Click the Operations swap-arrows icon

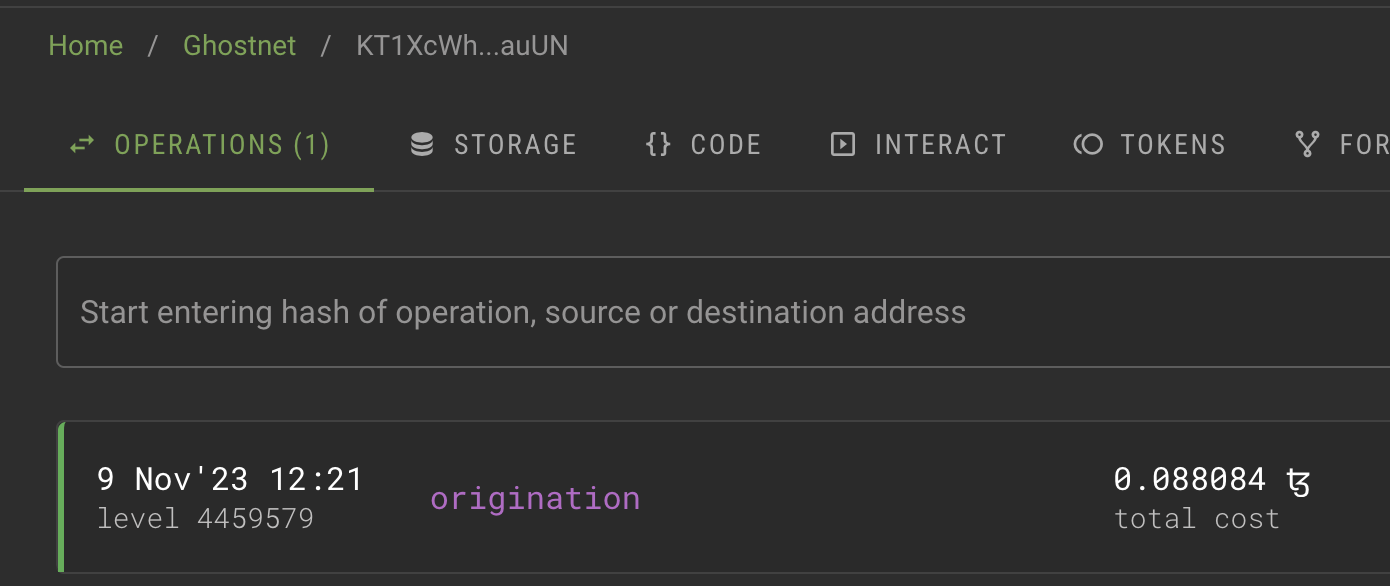click(x=82, y=145)
